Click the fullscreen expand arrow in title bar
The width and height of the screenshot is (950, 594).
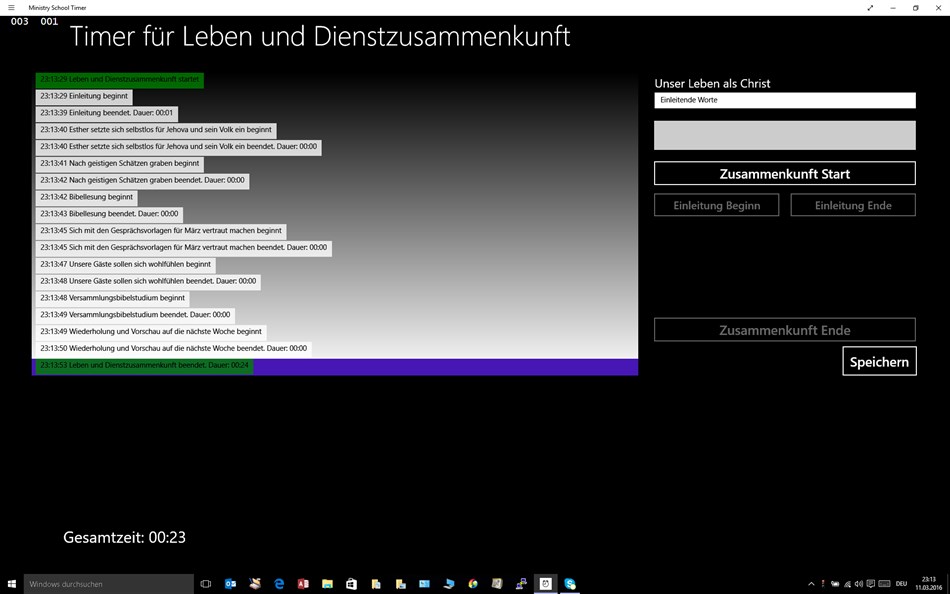tap(870, 8)
